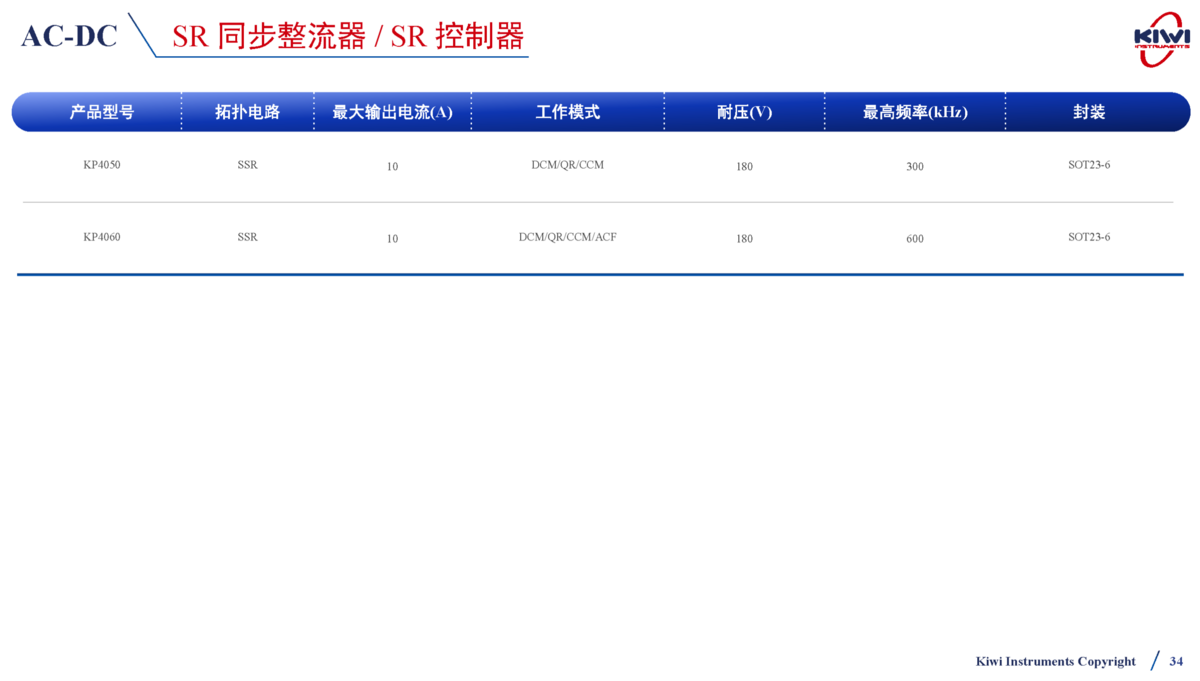
Task: Click the Kiwi Instruments logo
Action: [x=1161, y=40]
